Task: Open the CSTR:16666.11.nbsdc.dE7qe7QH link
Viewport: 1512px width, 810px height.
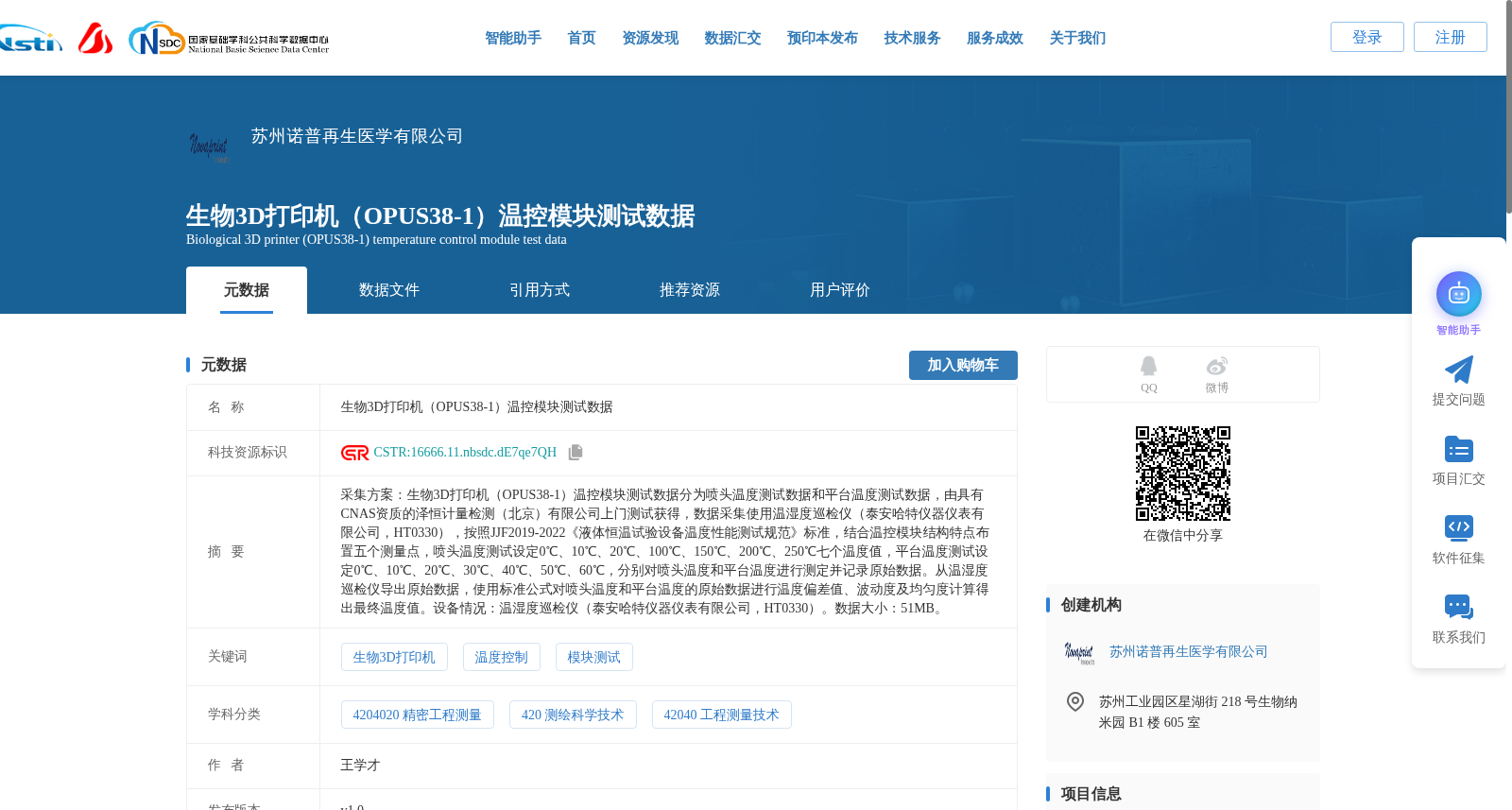Action: click(465, 453)
